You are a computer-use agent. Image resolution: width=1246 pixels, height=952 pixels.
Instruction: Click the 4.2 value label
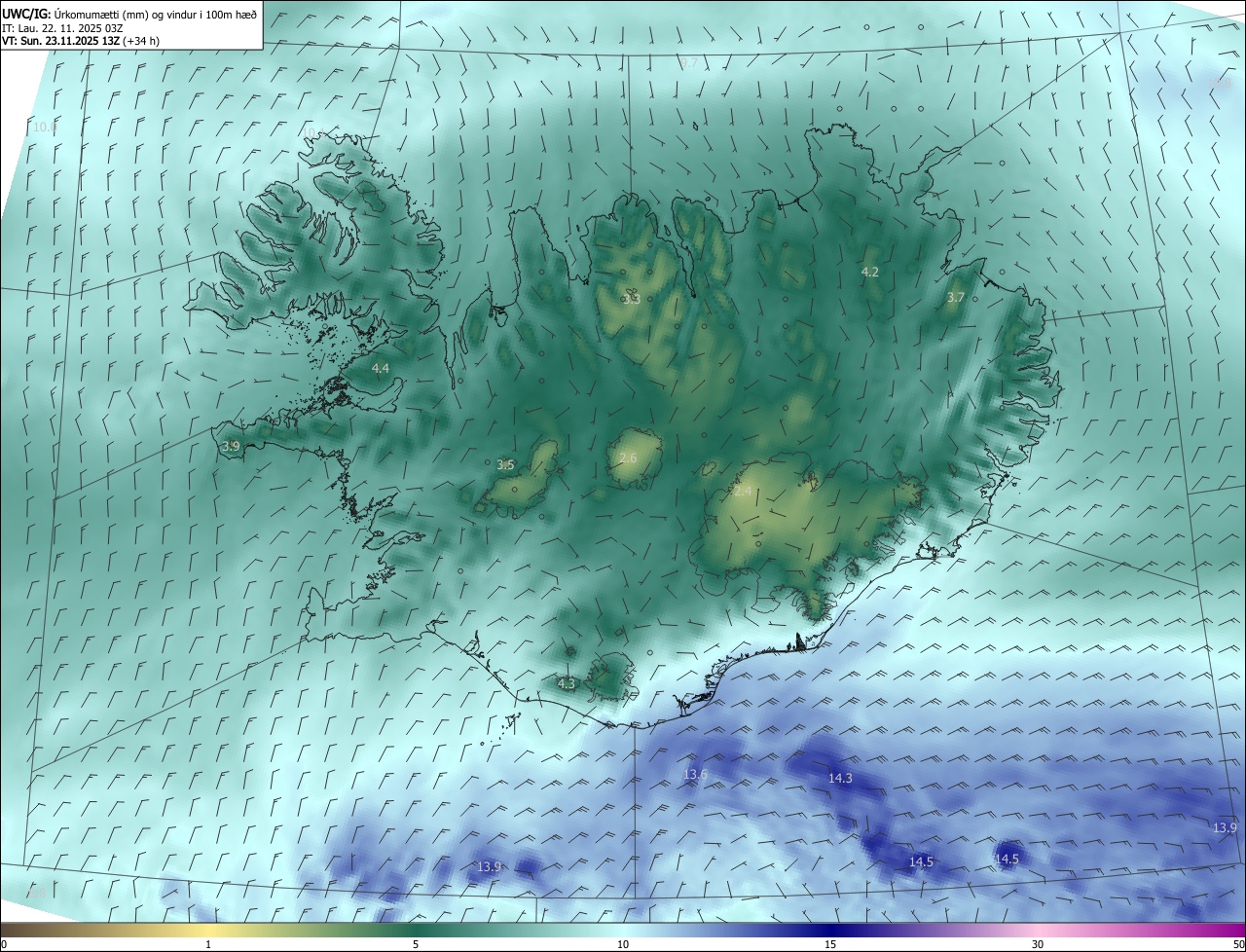[x=870, y=272]
